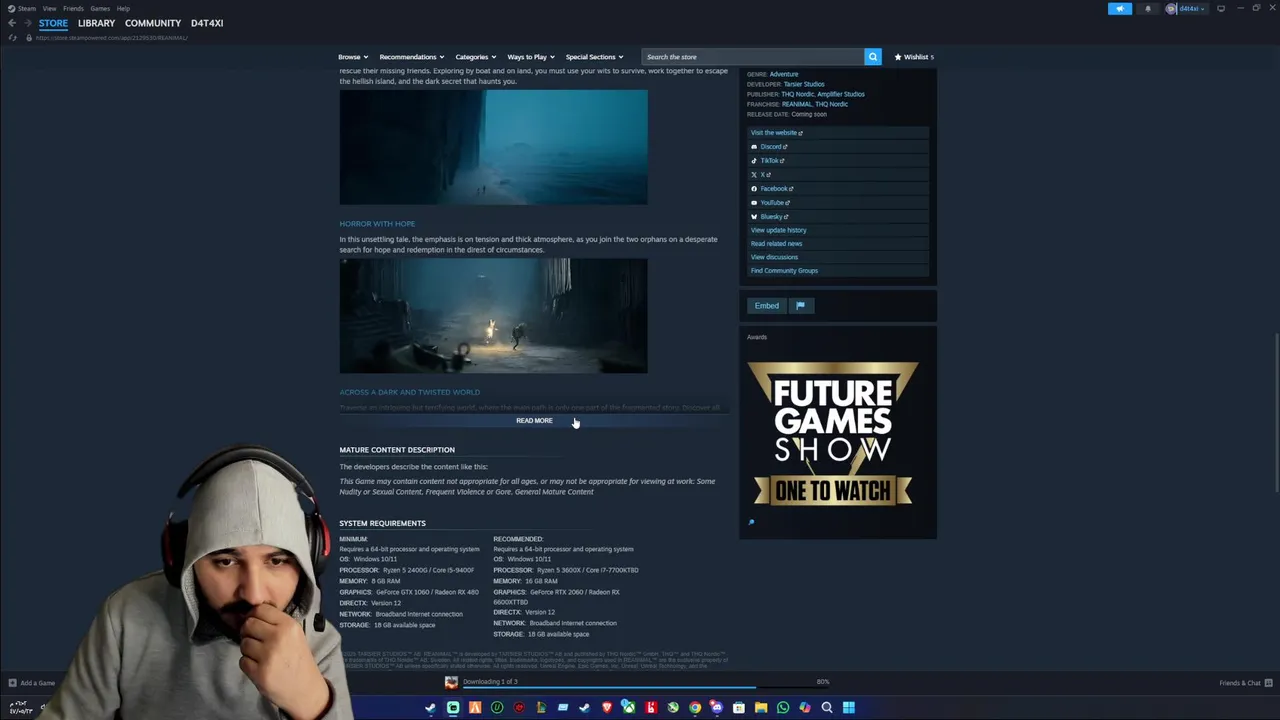Open the d4t4xi account dropdown
The image size is (1280, 720).
tap(1186, 9)
